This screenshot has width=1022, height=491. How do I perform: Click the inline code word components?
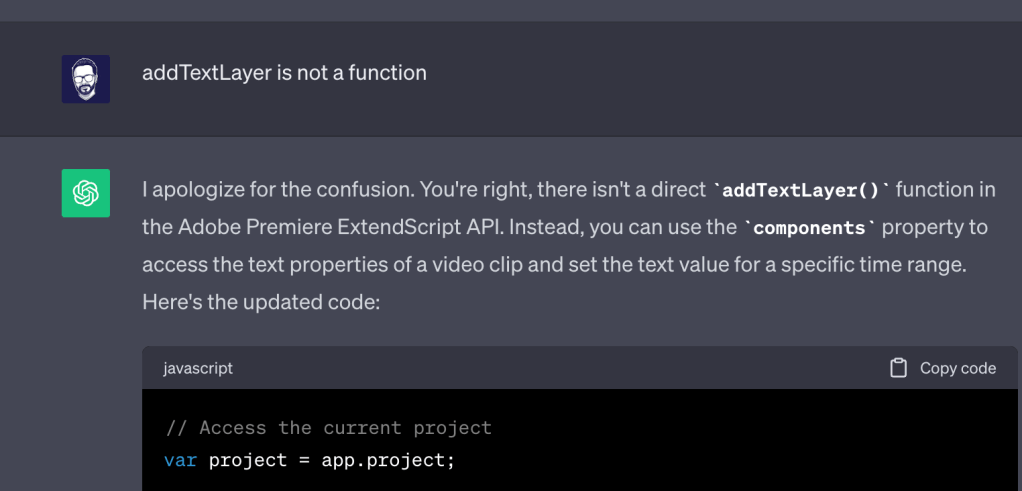809,227
